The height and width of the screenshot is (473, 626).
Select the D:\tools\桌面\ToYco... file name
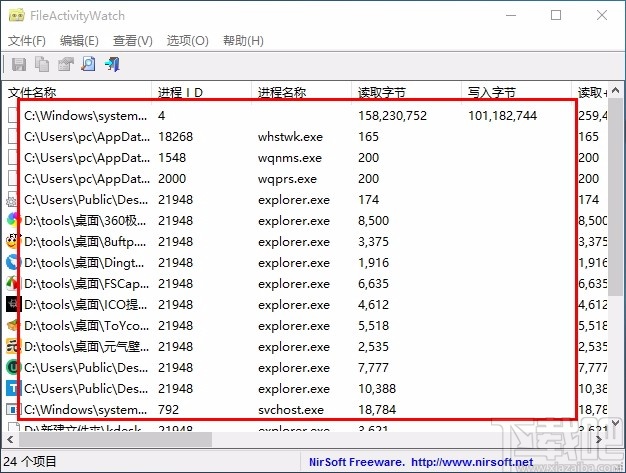coord(86,325)
